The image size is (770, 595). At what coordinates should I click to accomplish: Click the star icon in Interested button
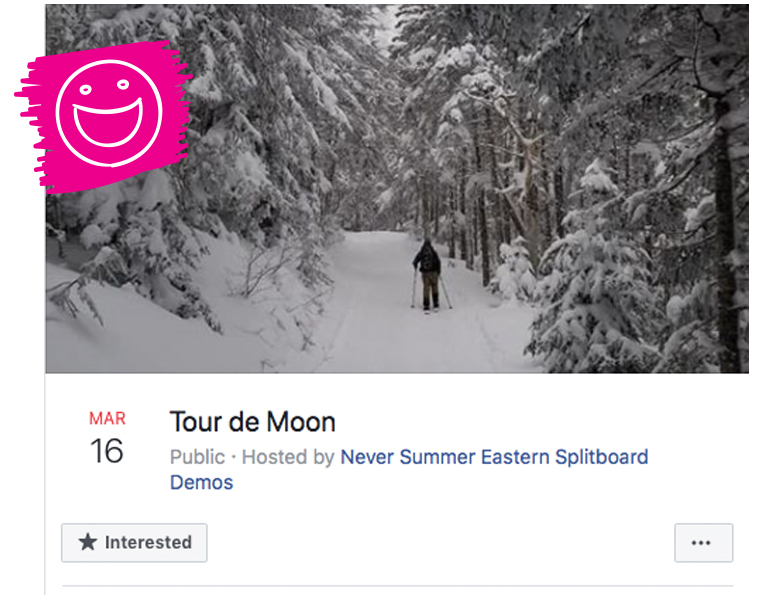[x=88, y=542]
